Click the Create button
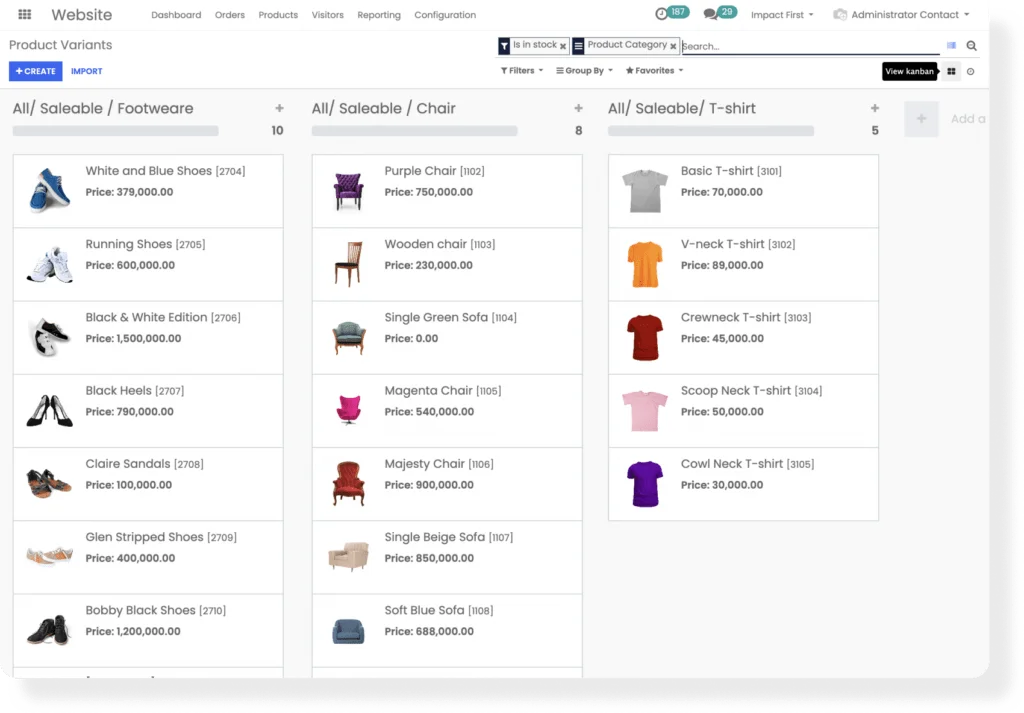This screenshot has height=713, width=1024. (35, 71)
